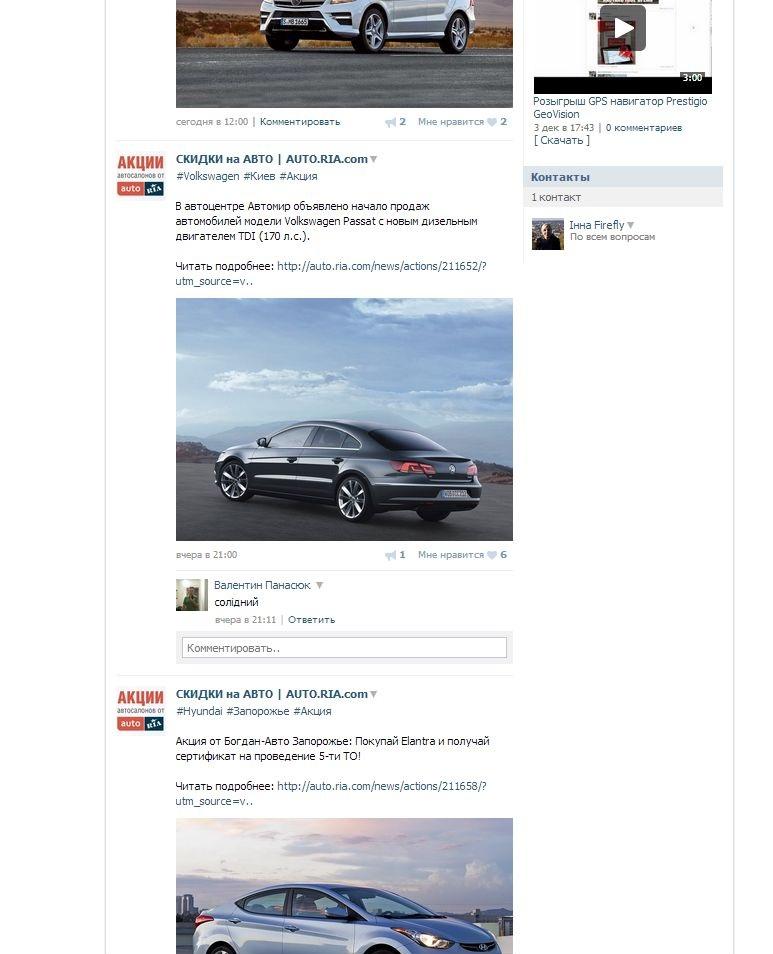This screenshot has height=954, width=773.
Task: Click Ответить on the солідний comment
Action: [x=311, y=620]
